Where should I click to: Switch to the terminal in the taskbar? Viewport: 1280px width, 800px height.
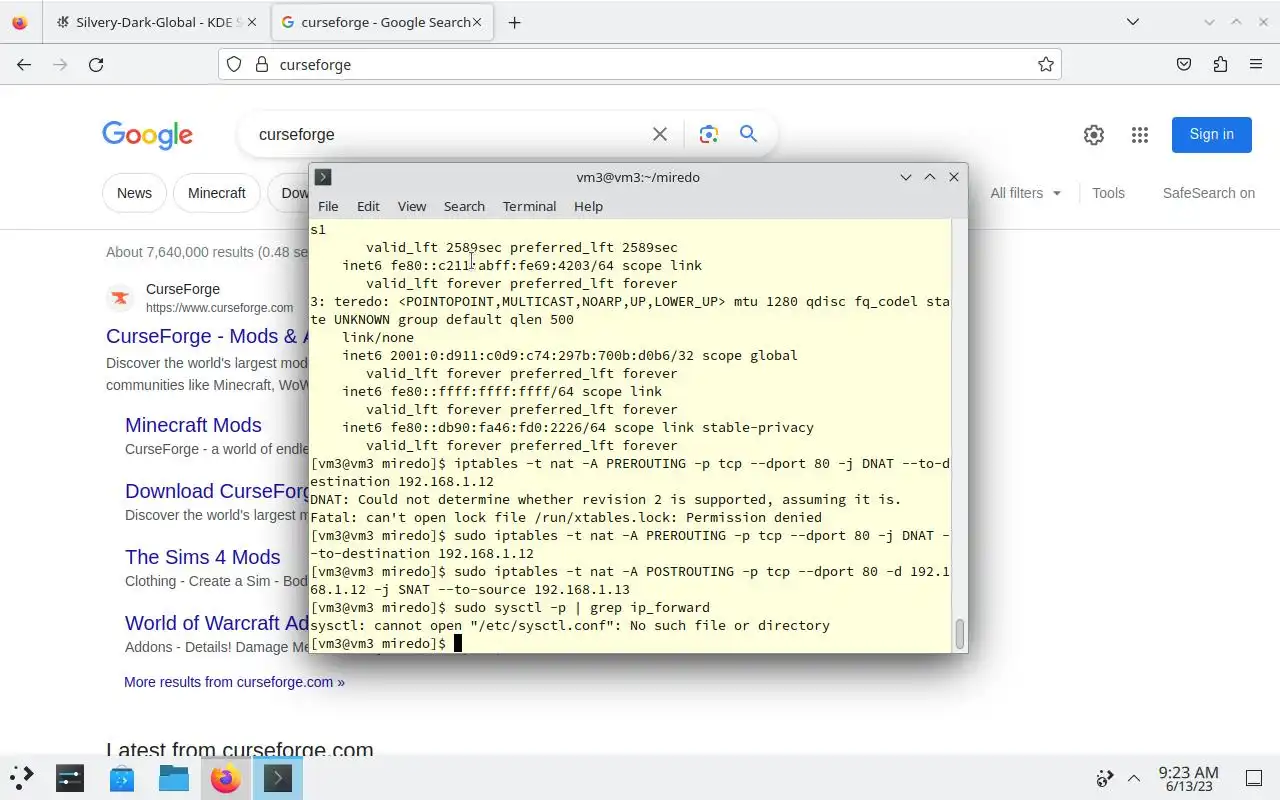[x=278, y=777]
